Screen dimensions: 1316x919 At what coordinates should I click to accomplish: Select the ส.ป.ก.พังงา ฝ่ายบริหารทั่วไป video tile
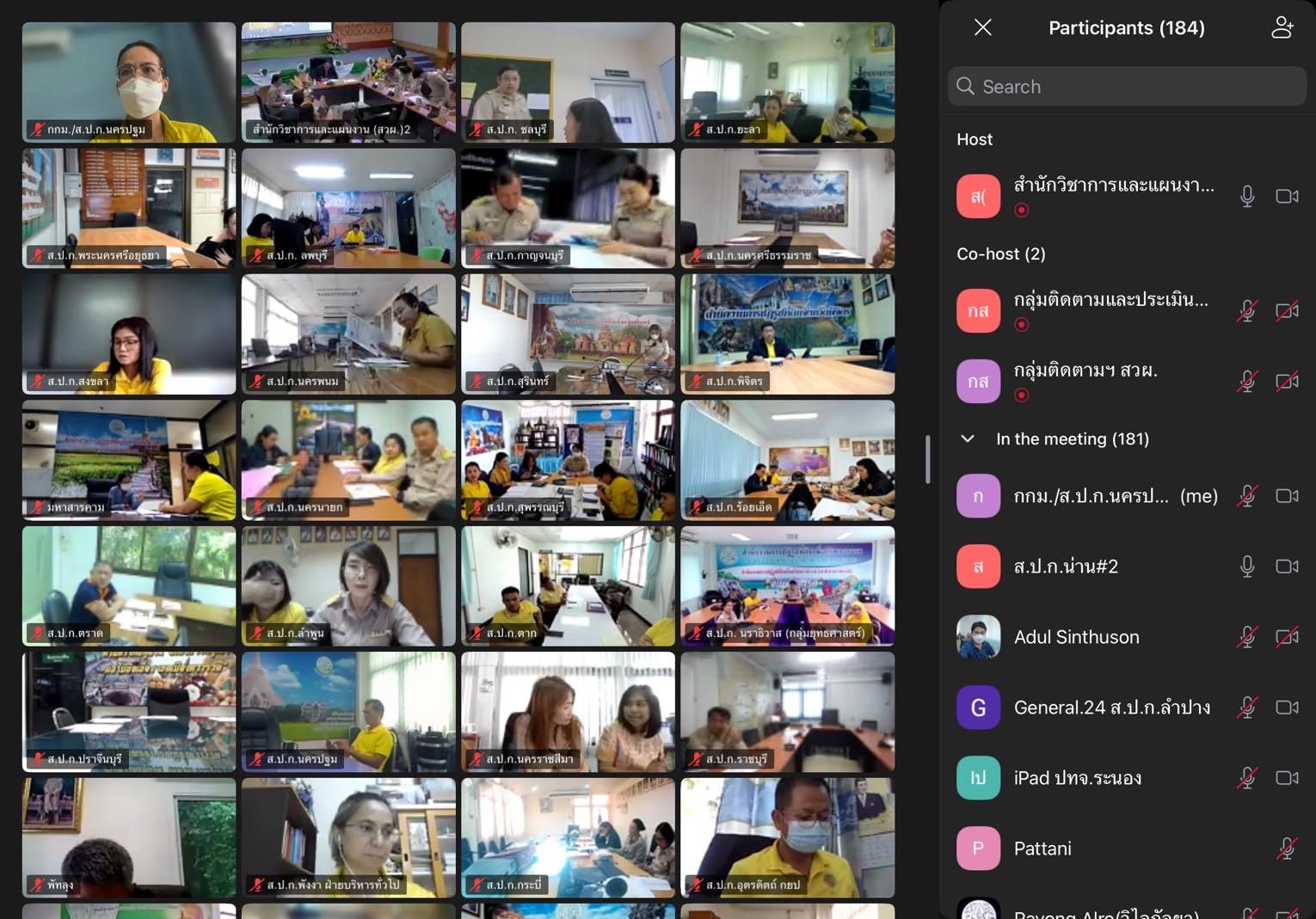tap(348, 838)
